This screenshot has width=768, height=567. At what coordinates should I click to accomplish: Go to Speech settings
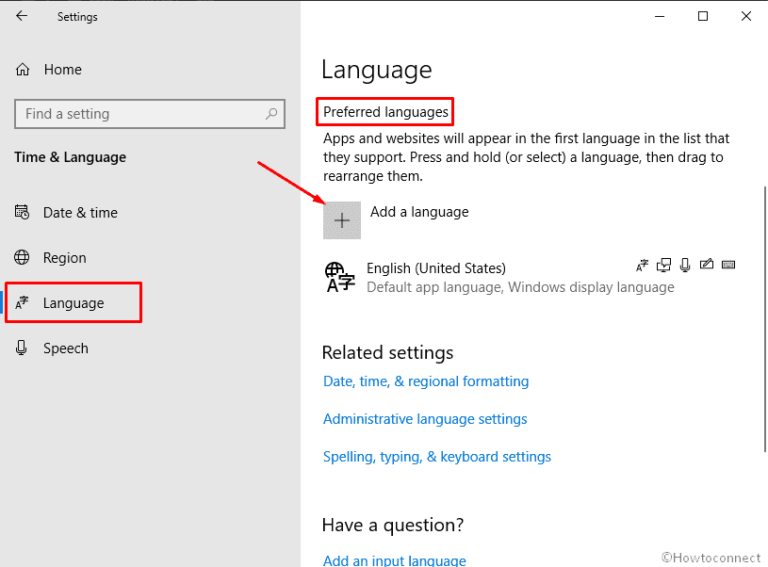(x=65, y=348)
